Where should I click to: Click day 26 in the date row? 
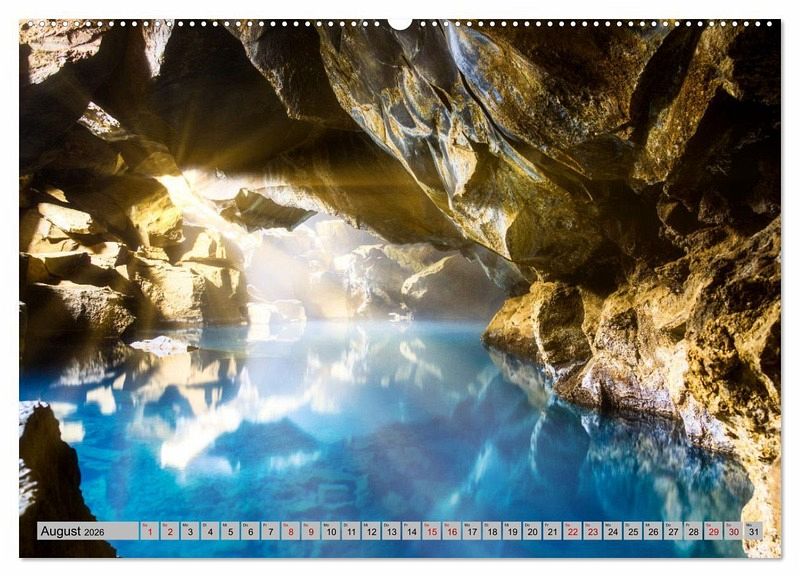[653, 531]
